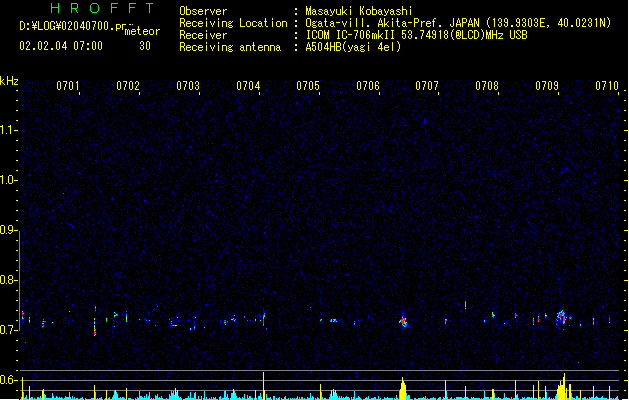Click the 0708 time marker
The width and height of the screenshot is (629, 400).
pos(487,86)
